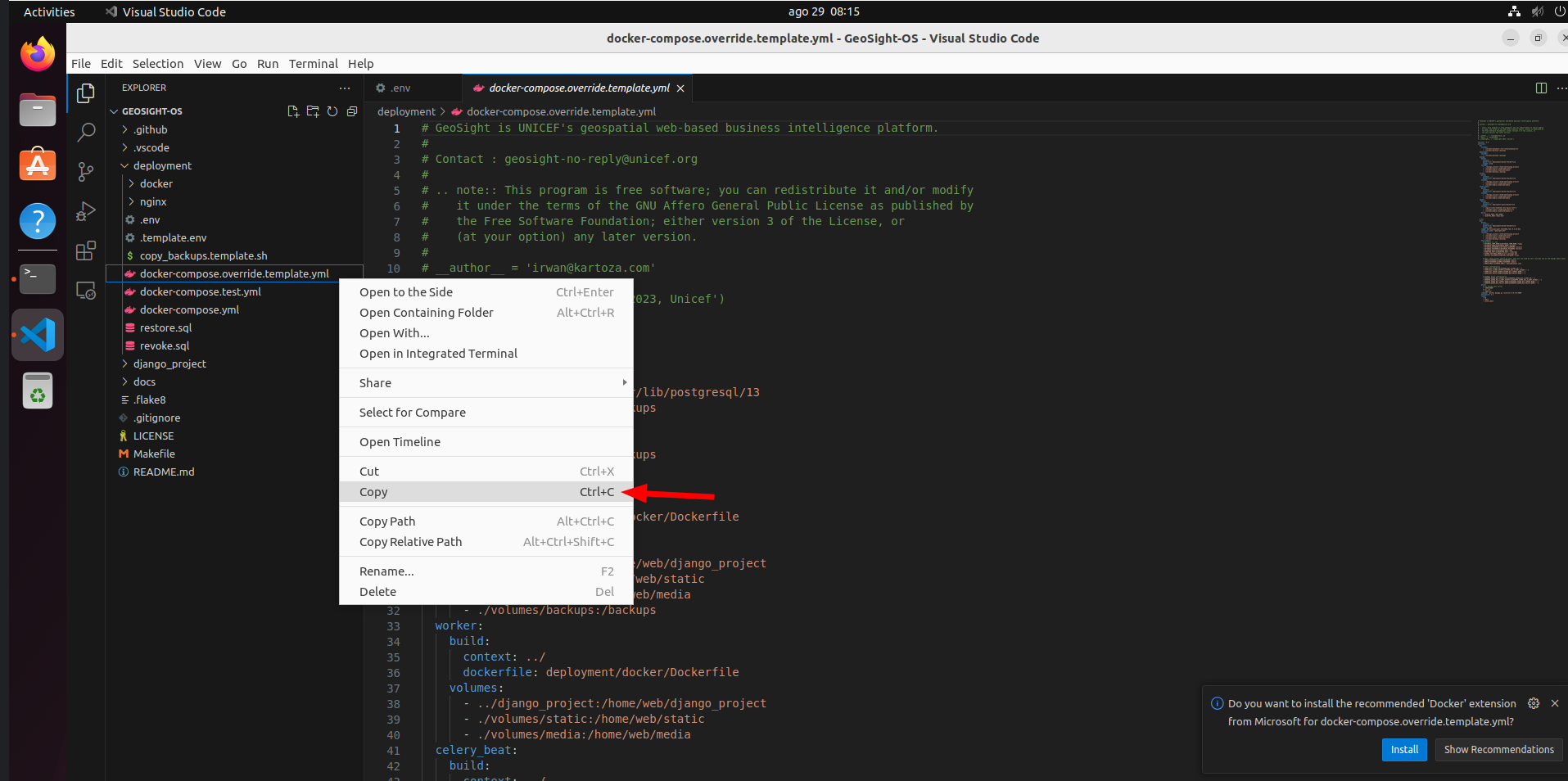Choose Copy Relative Path
1568x781 pixels.
[486, 542]
